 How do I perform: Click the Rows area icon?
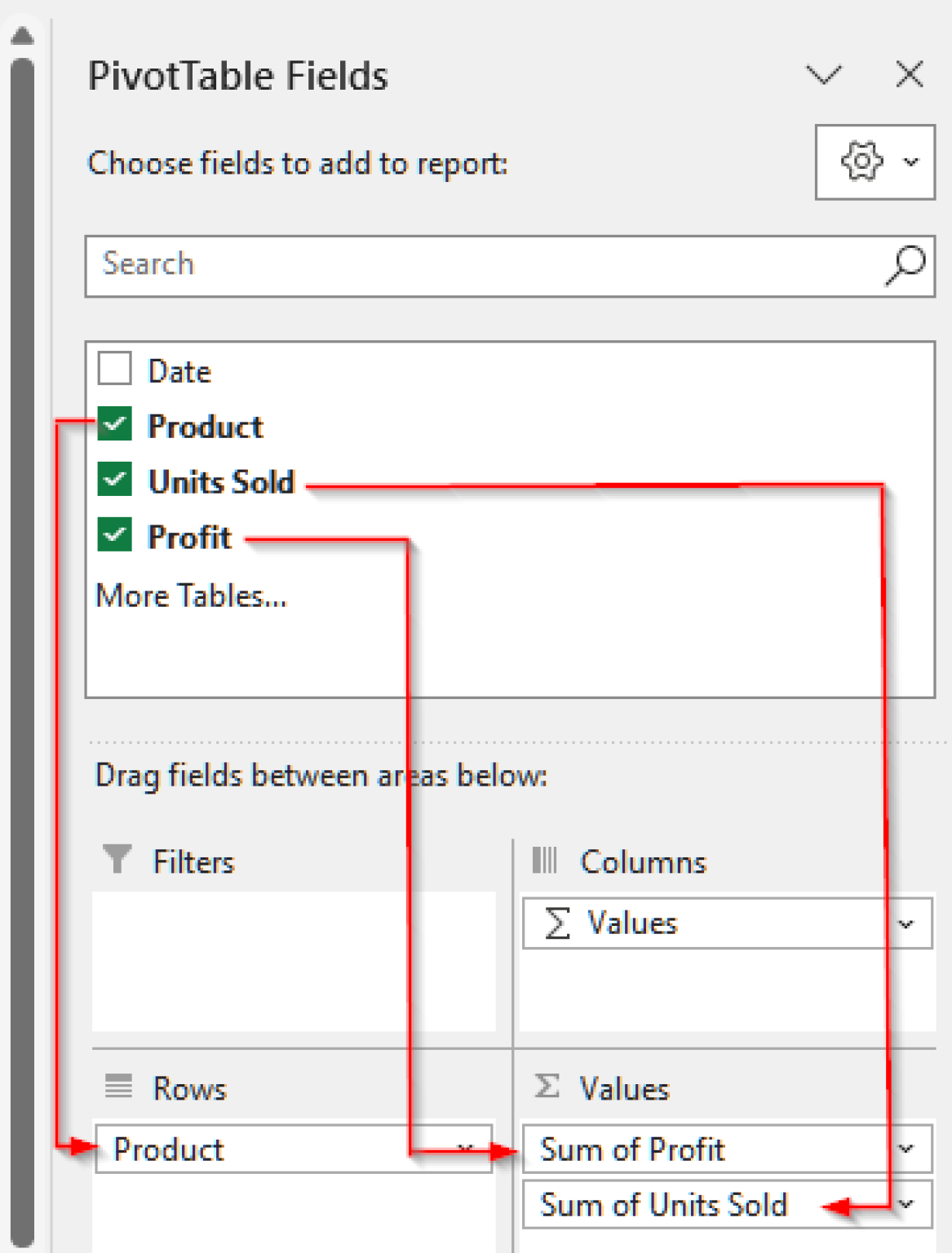click(x=117, y=1087)
